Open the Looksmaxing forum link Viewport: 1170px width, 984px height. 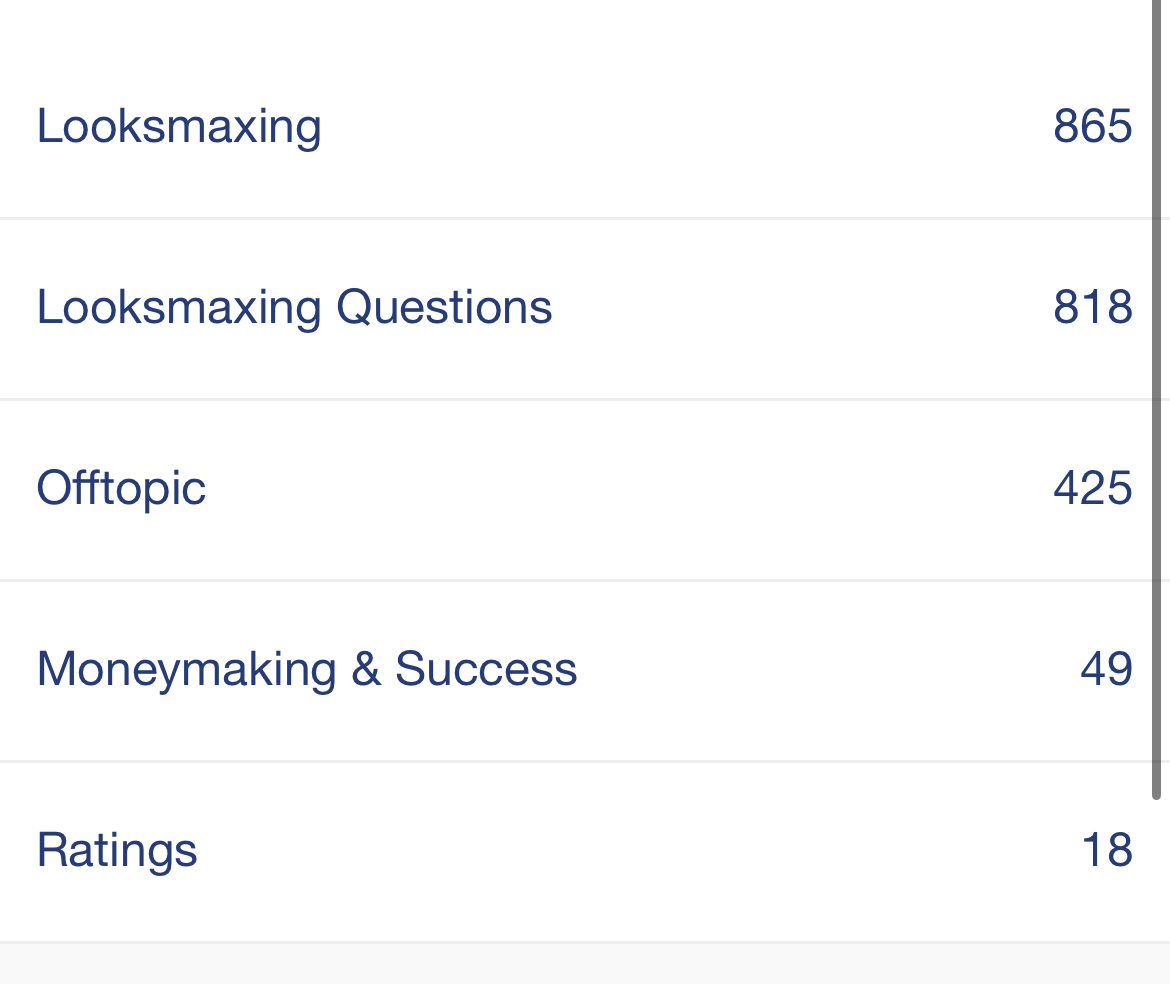click(x=179, y=127)
